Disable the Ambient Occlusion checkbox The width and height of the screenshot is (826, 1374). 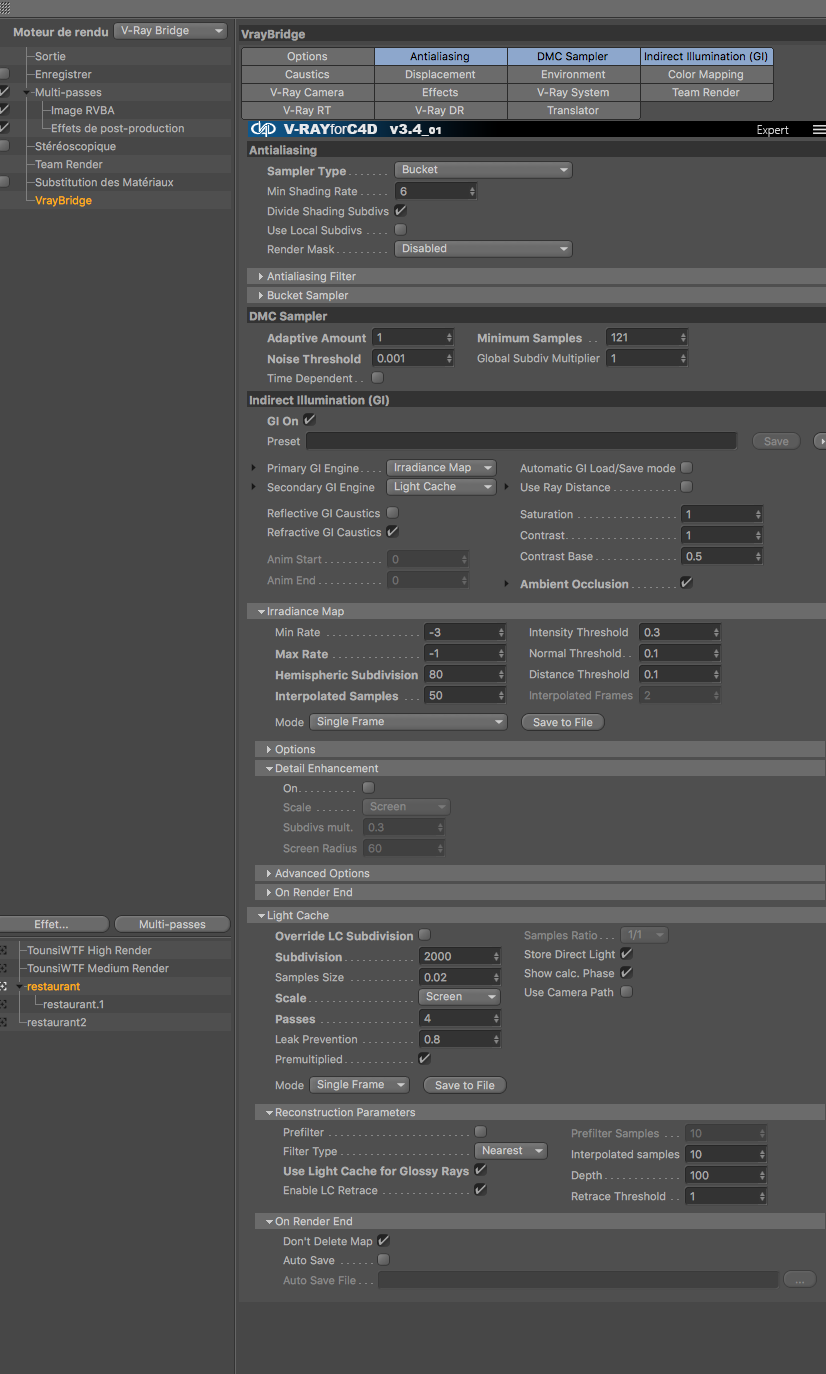click(686, 583)
